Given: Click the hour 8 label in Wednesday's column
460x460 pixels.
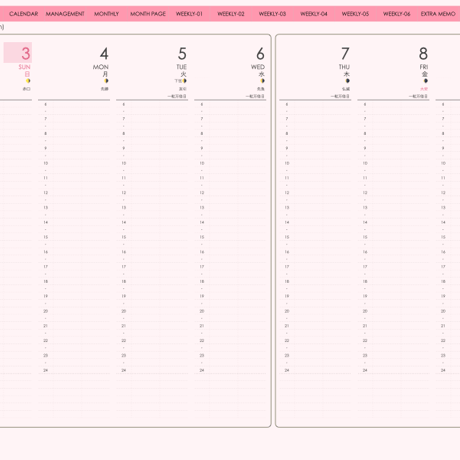Looking at the screenshot, I should pos(202,134).
